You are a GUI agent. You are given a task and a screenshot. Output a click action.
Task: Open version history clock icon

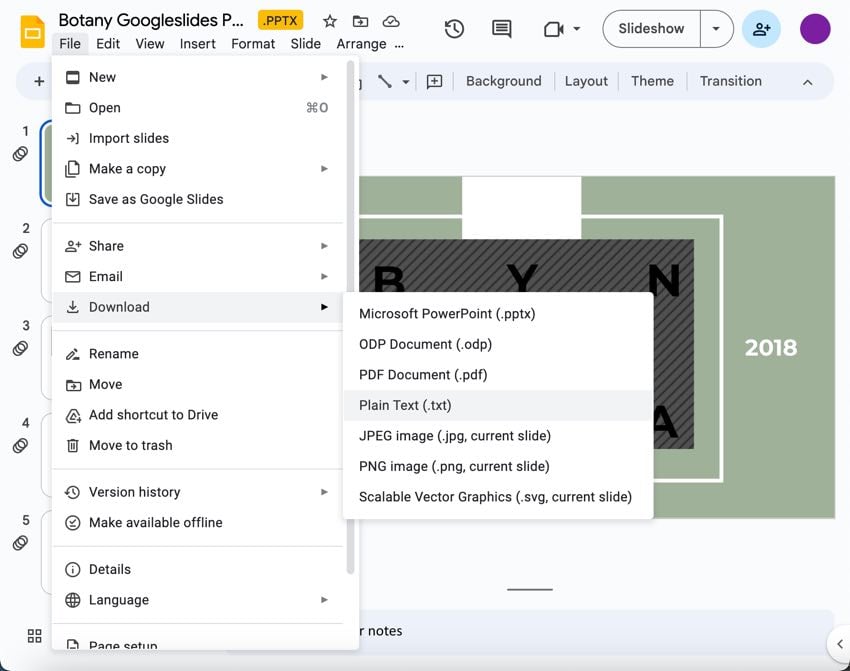(x=454, y=29)
